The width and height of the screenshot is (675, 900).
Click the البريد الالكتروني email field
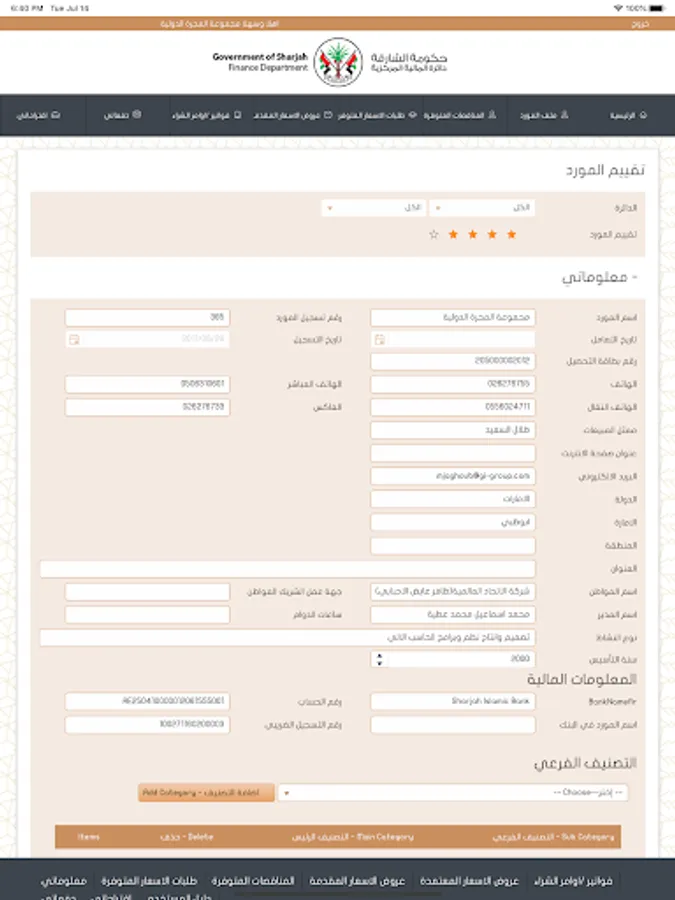pyautogui.click(x=453, y=476)
